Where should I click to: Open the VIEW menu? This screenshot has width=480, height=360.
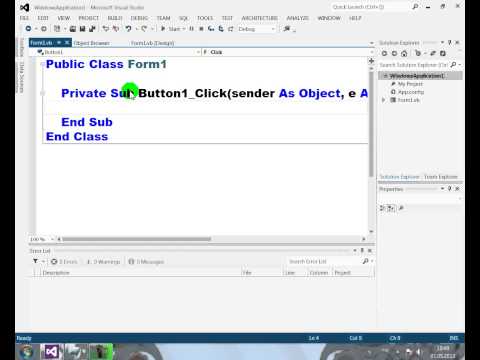[64, 18]
